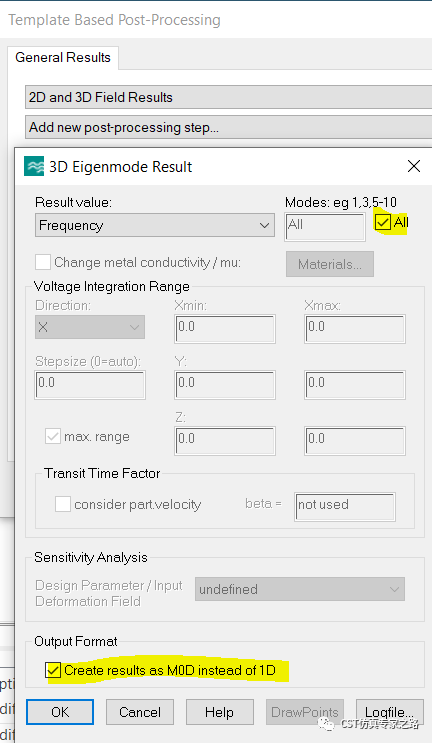Open the Direction X dropdown
This screenshot has width=432, height=743.
(x=90, y=327)
